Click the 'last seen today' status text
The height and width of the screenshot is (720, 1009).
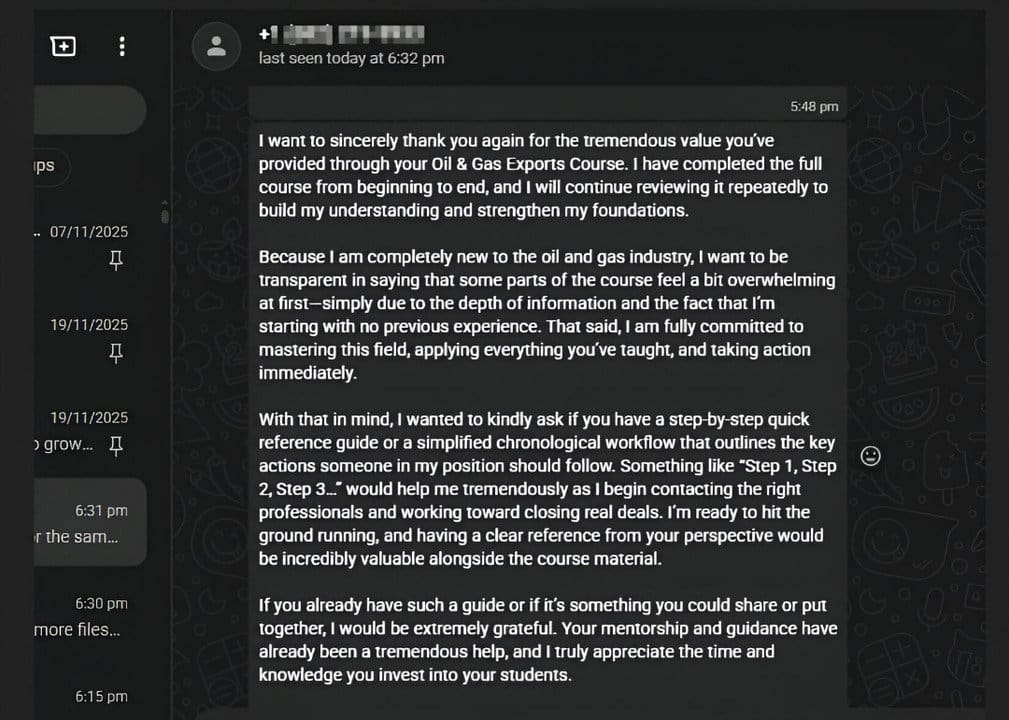click(351, 58)
